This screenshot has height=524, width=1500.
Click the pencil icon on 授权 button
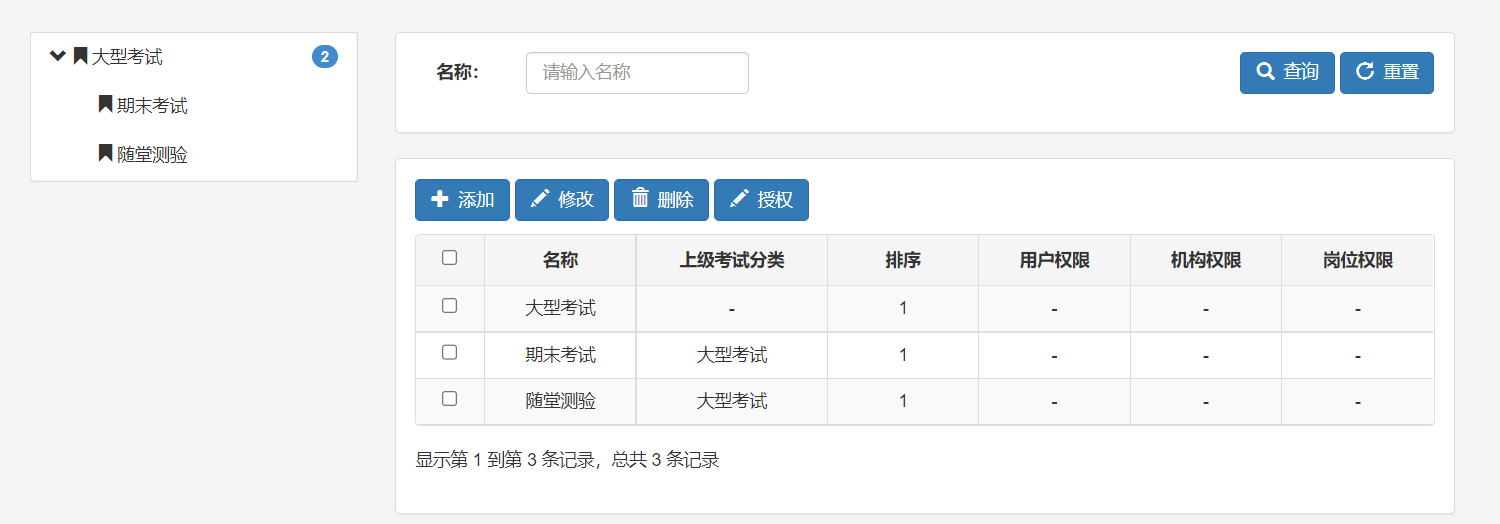click(x=739, y=199)
